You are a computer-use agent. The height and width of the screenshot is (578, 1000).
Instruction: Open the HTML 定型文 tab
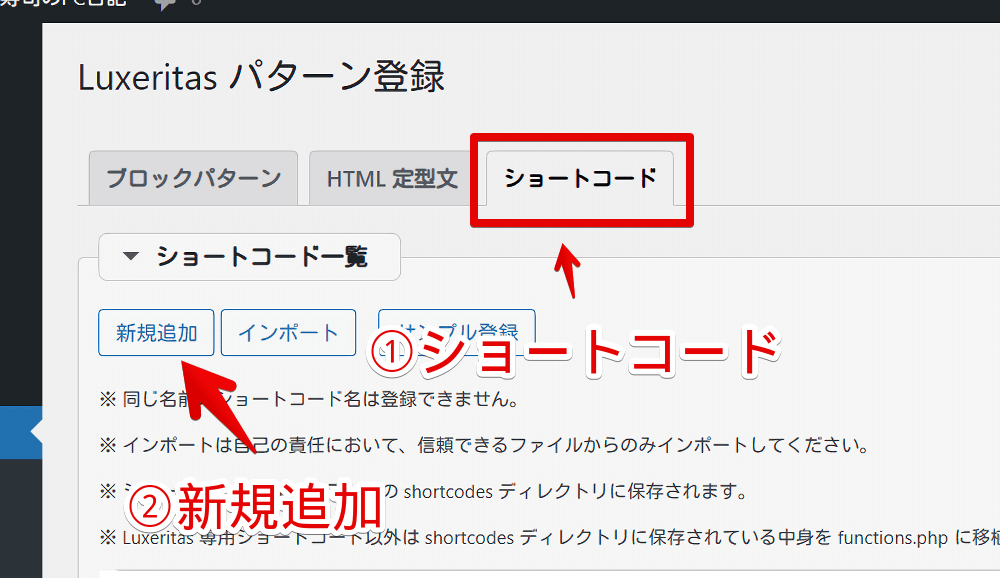pyautogui.click(x=392, y=178)
